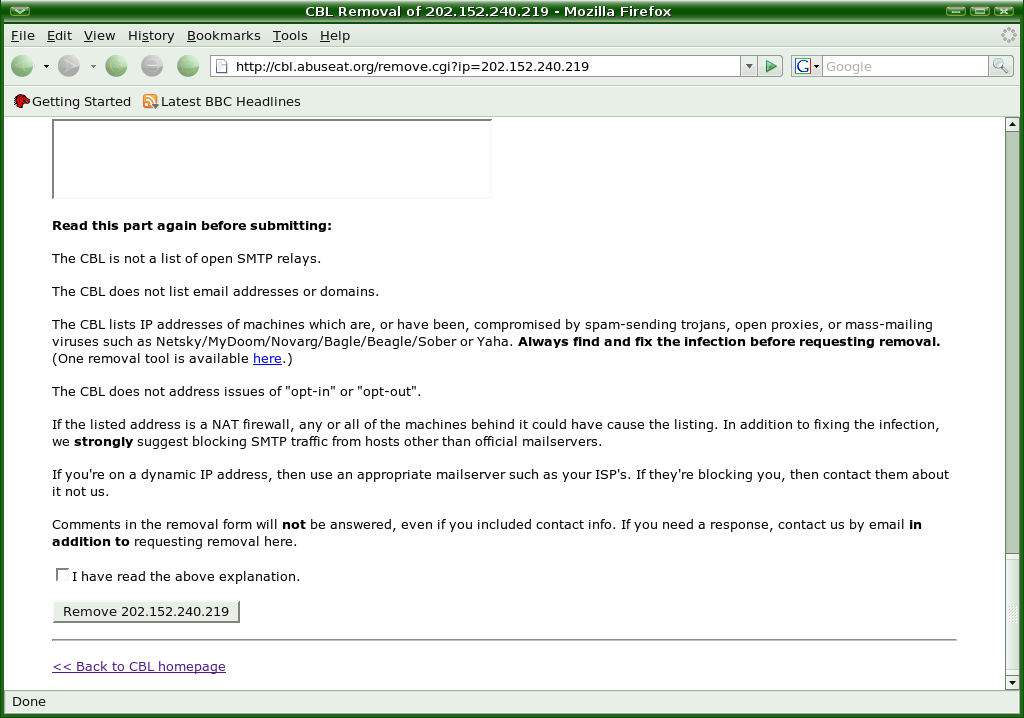1024x718 pixels.
Task: Click the scrollbar up arrow
Action: (x=1012, y=124)
